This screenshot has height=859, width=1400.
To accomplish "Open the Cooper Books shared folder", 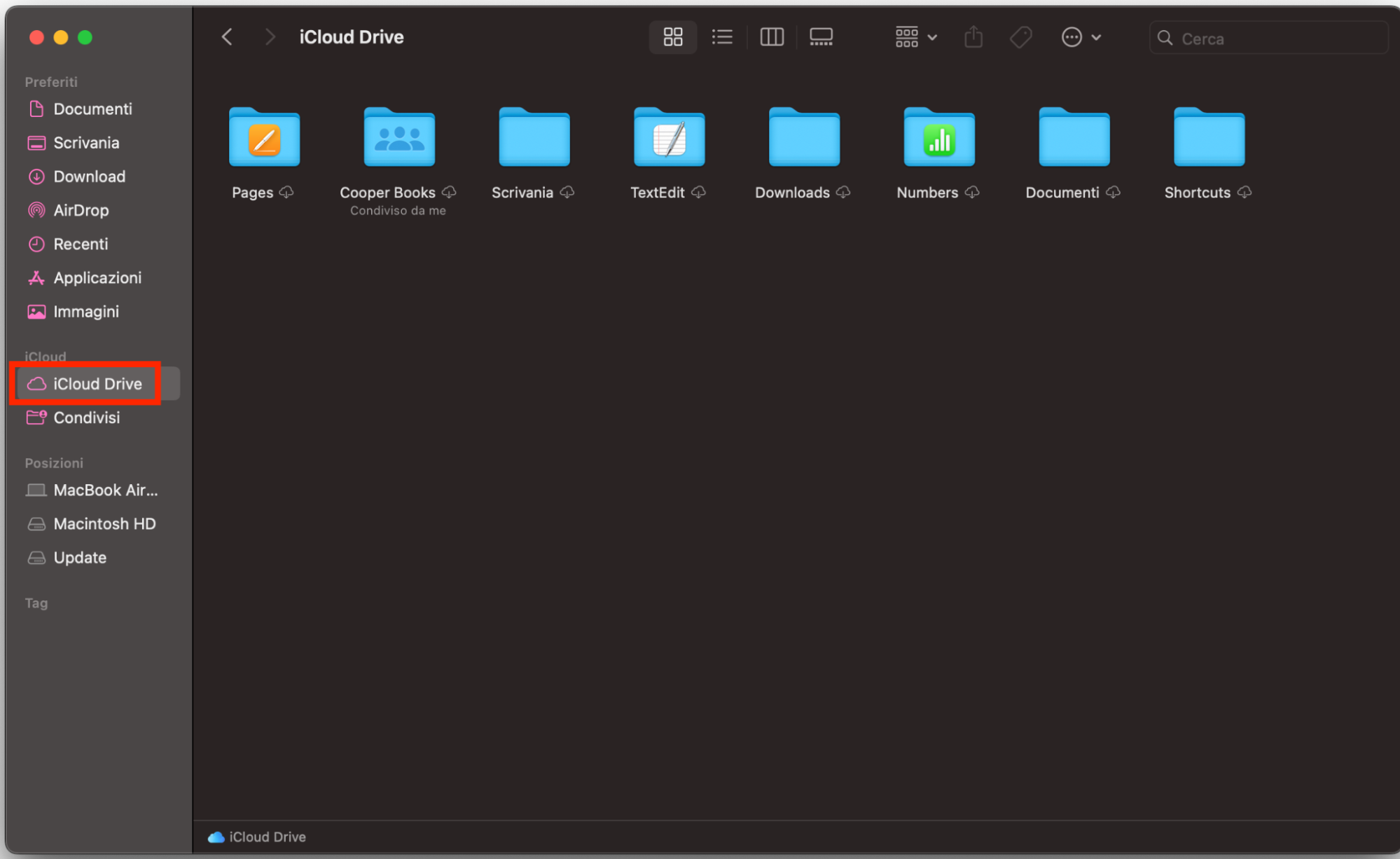I will (399, 137).
